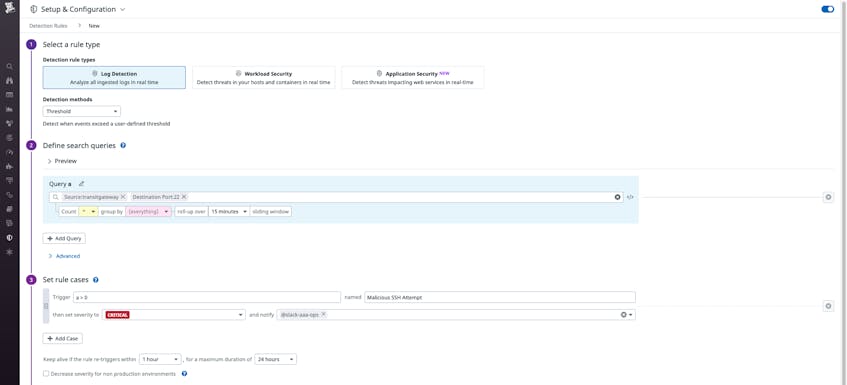Click help icon next to Set rule cases
This screenshot has width=847, height=385.
[x=96, y=280]
